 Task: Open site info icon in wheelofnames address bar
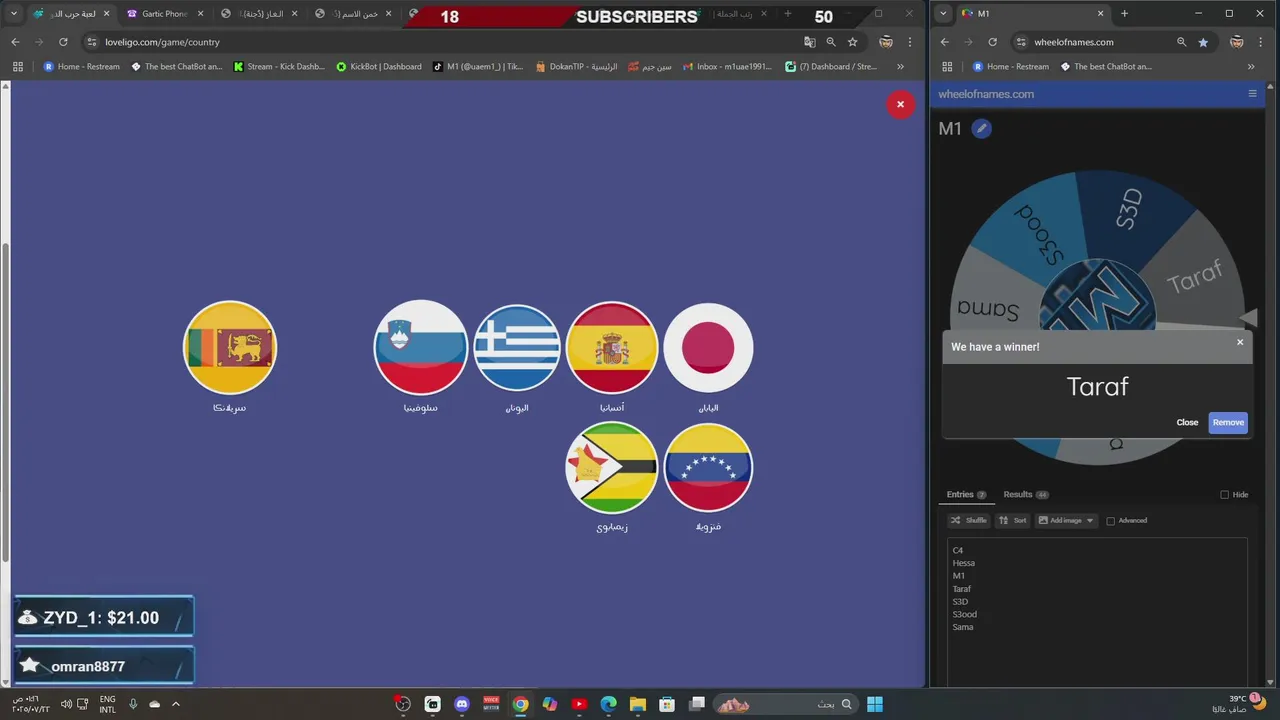tap(1021, 42)
